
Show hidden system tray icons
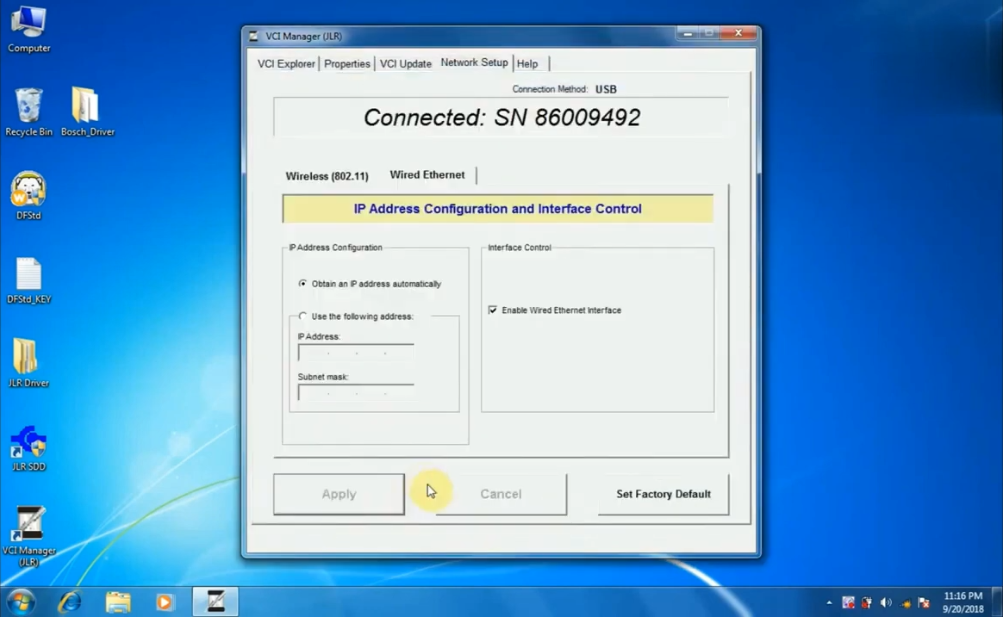(829, 602)
